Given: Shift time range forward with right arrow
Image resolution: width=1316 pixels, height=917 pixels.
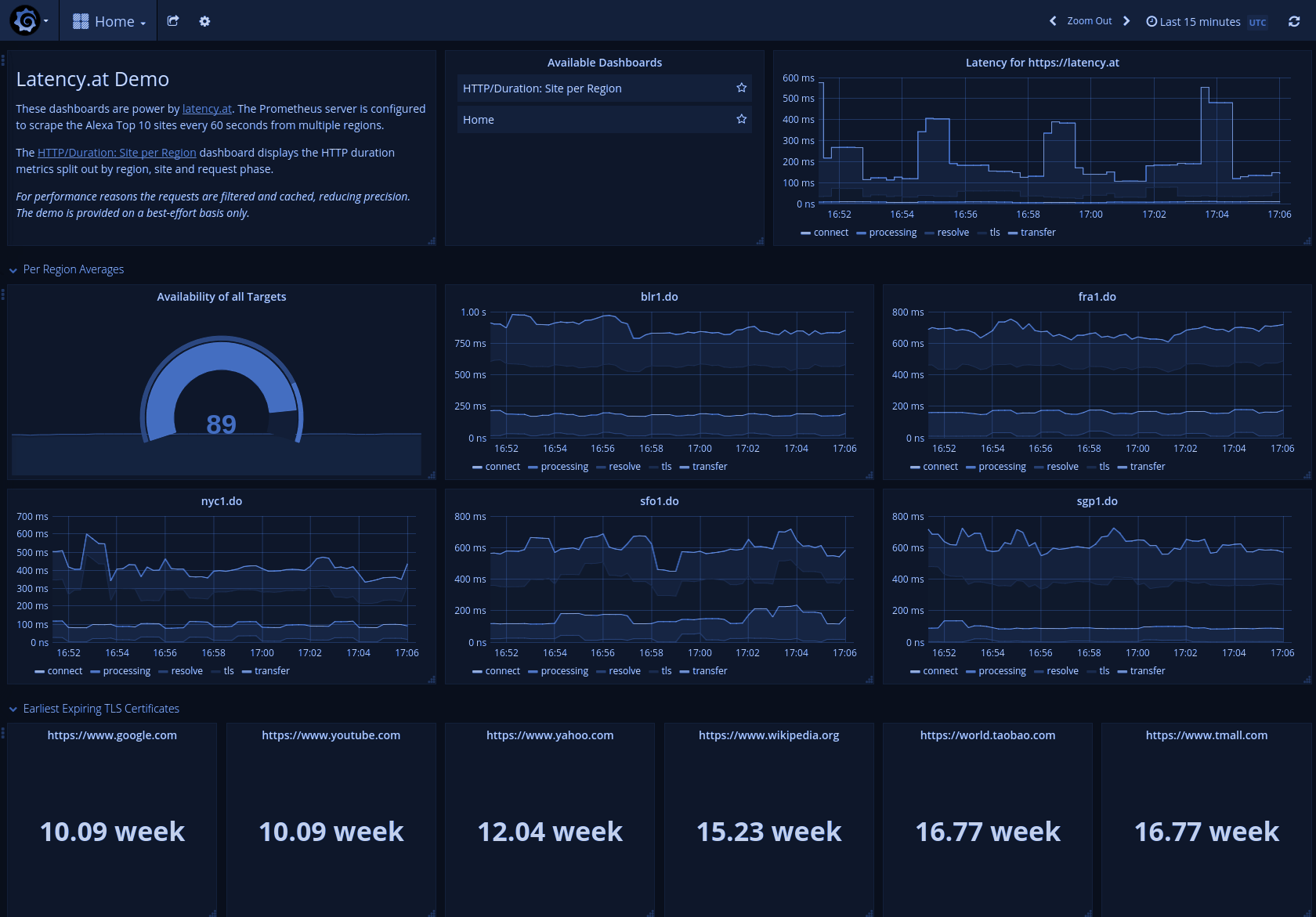Looking at the screenshot, I should (x=1126, y=21).
